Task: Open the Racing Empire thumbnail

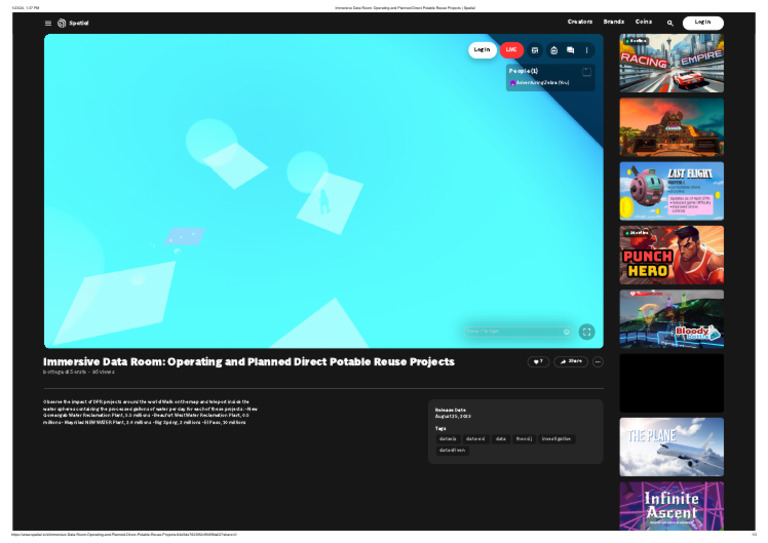Action: click(671, 61)
